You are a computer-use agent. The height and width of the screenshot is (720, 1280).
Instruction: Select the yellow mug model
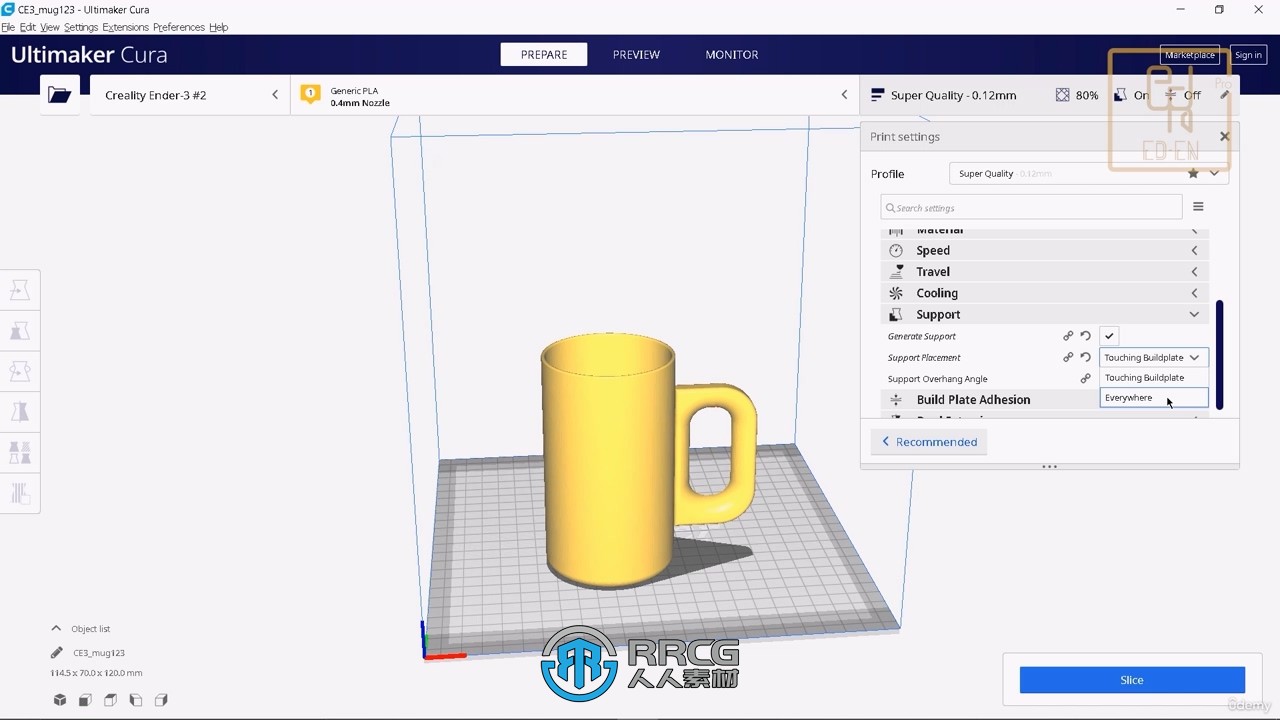click(x=610, y=460)
